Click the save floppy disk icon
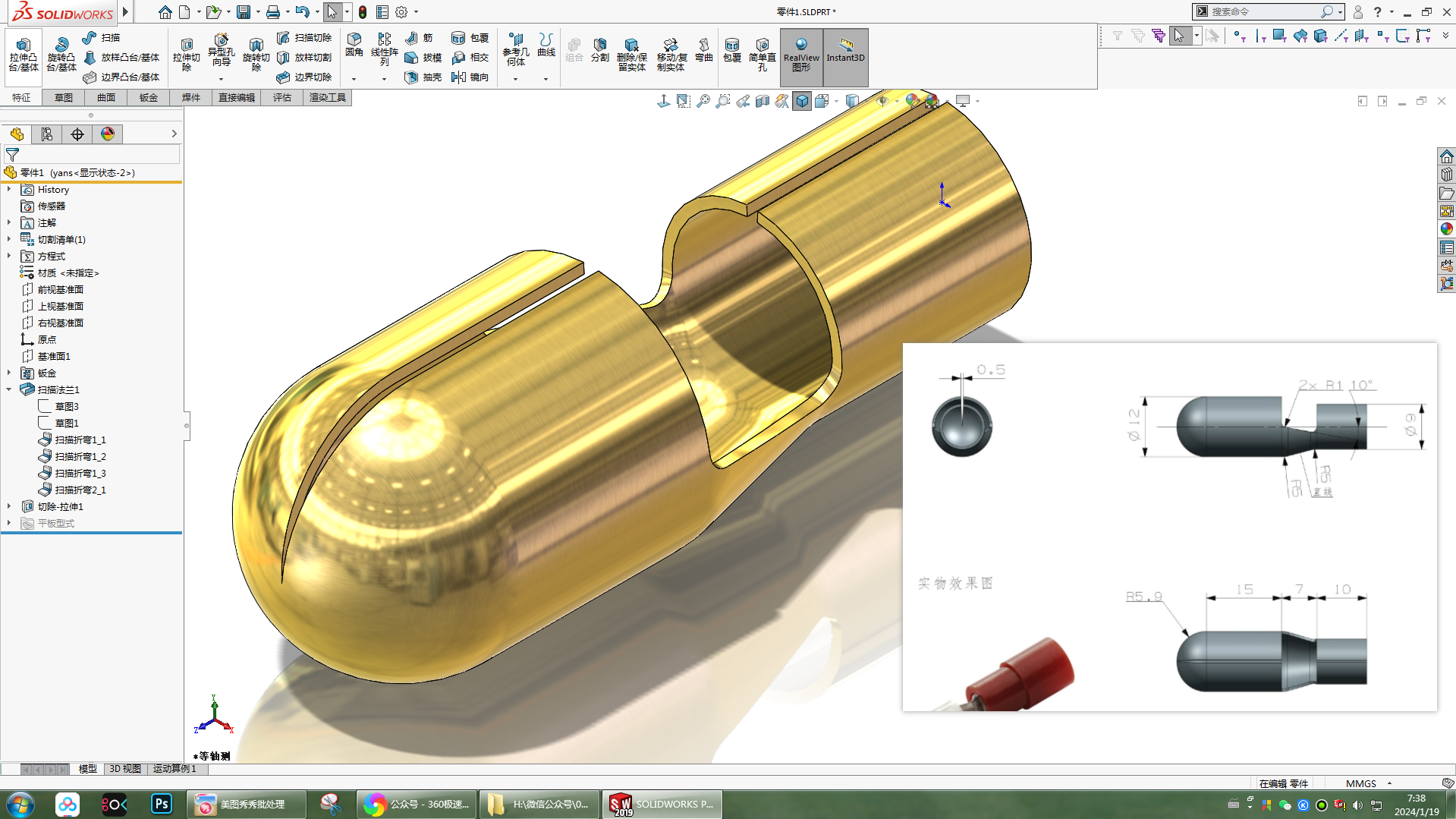 click(x=244, y=12)
